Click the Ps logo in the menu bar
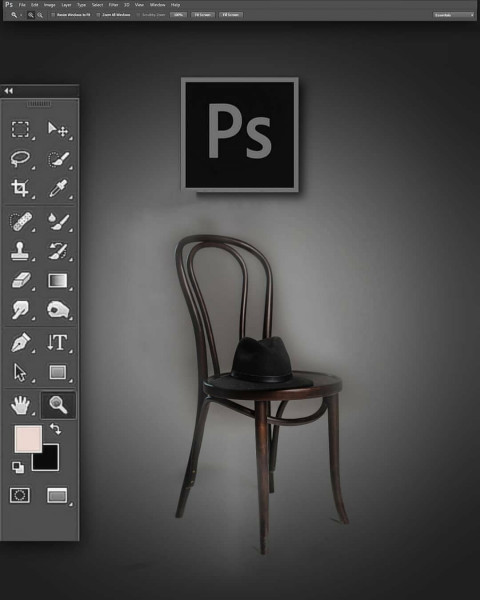The image size is (480, 600). pos(9,5)
